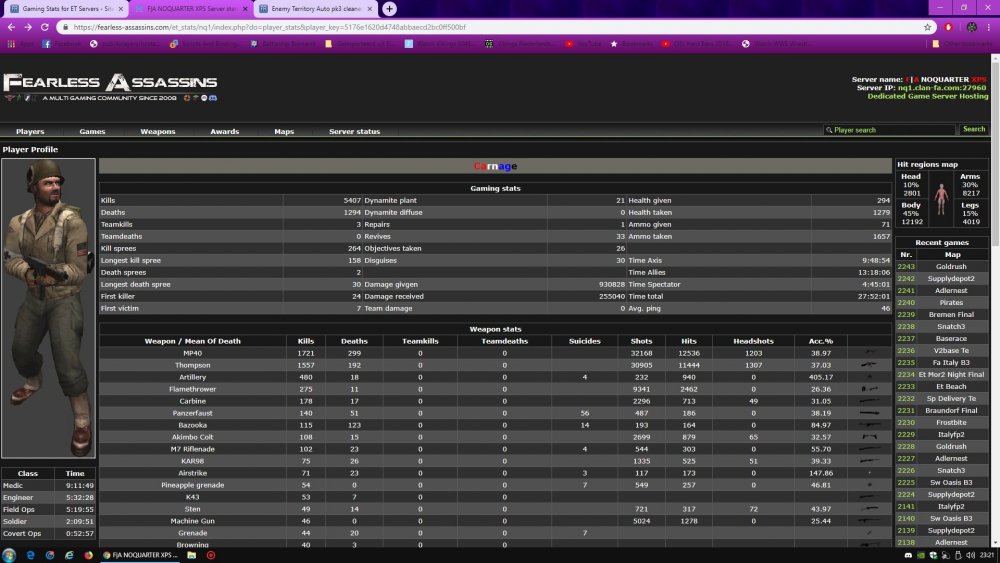Viewport: 1000px width, 563px height.
Task: Close the Gaming Stats for ET Servers tab
Action: click(x=121, y=9)
